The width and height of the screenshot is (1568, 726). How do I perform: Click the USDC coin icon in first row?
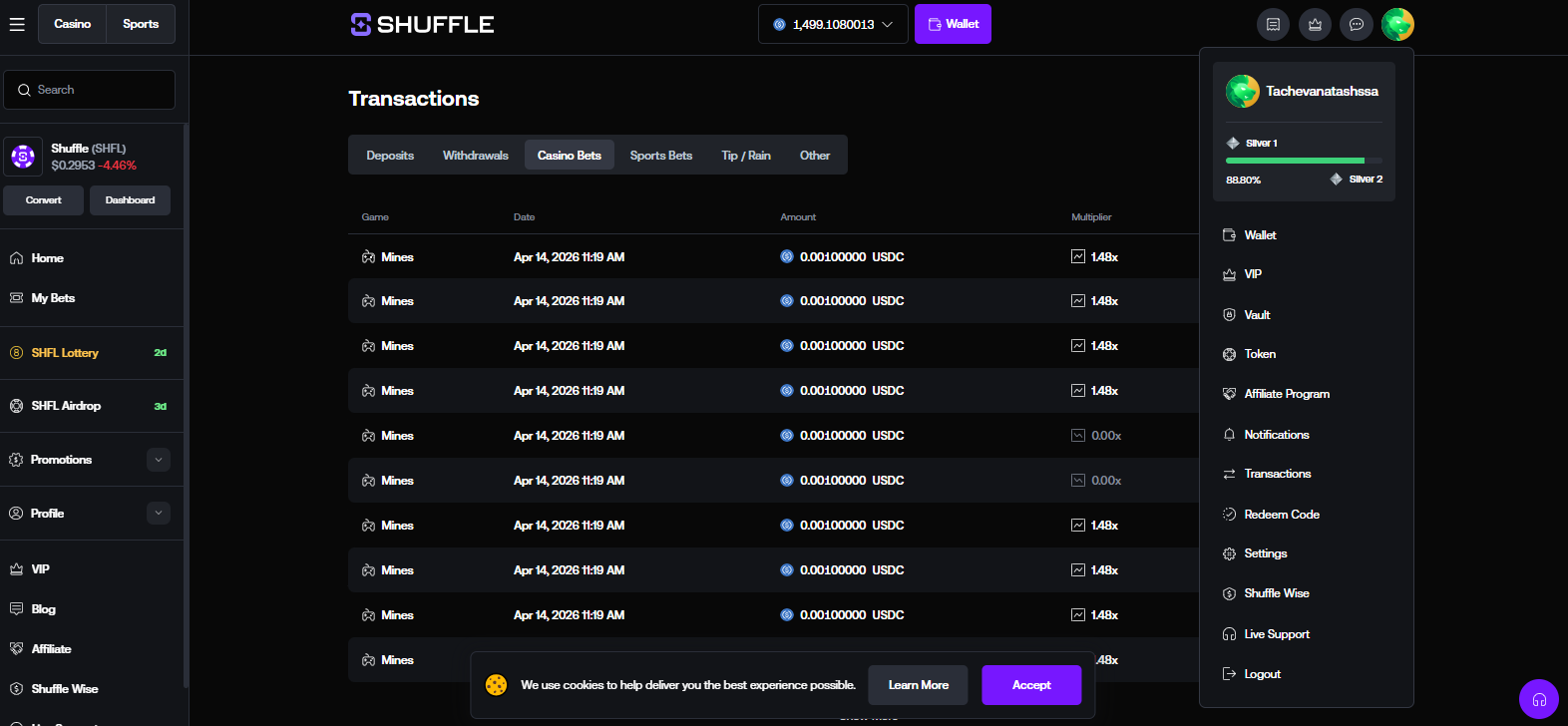click(x=787, y=256)
